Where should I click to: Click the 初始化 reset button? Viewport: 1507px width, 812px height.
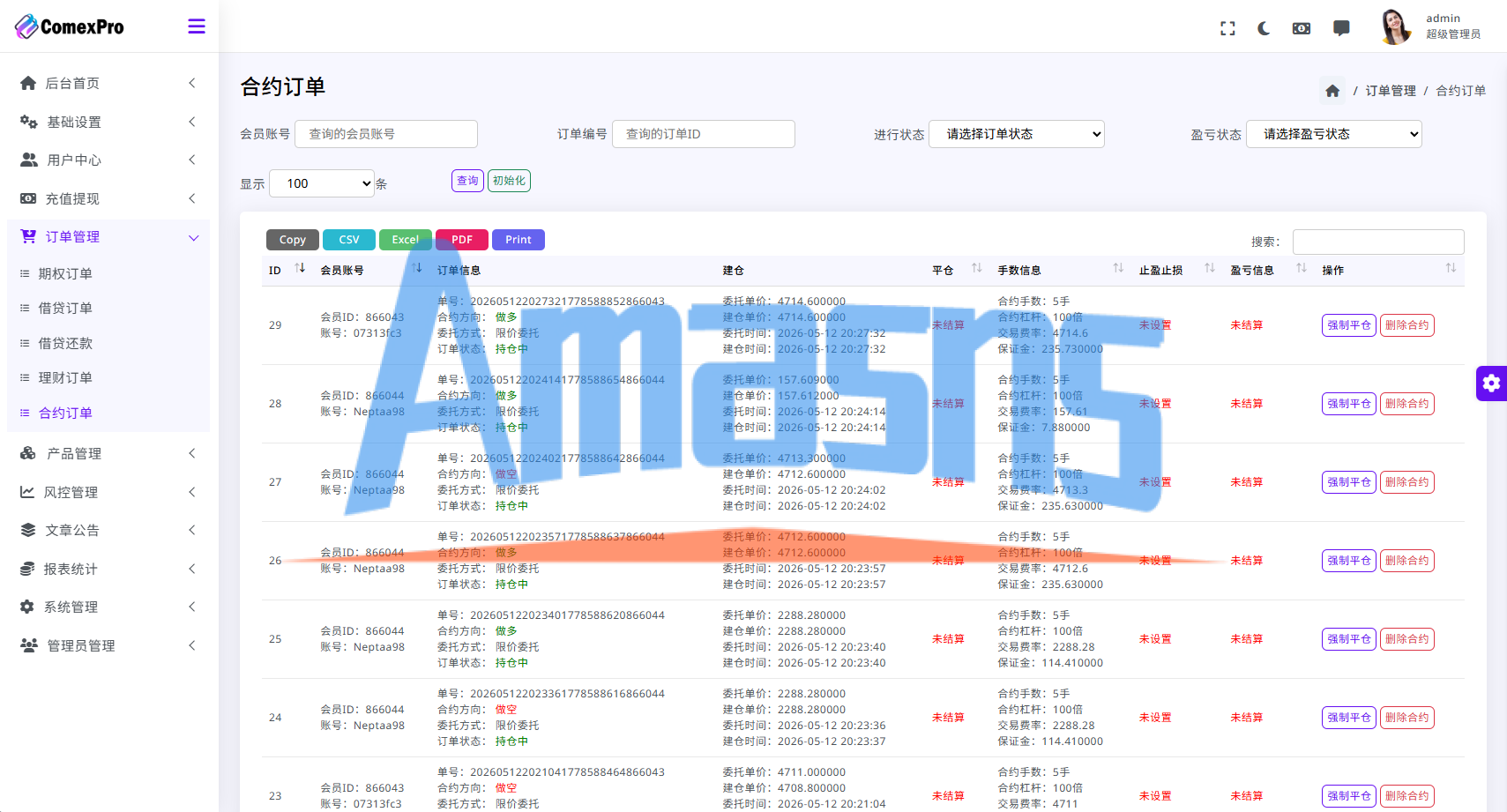pyautogui.click(x=509, y=181)
